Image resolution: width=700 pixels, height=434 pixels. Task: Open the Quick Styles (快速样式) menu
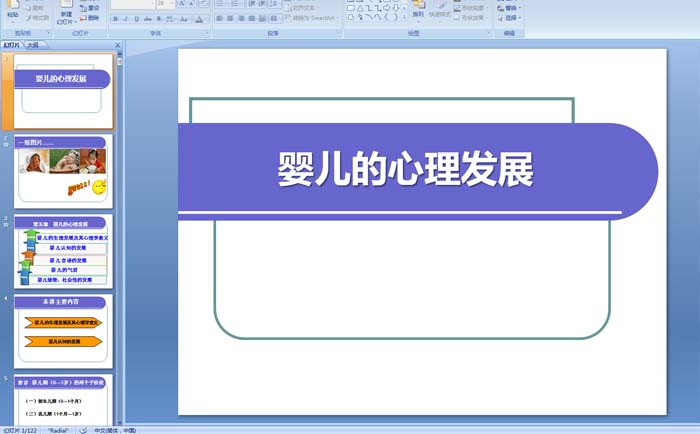[x=440, y=10]
